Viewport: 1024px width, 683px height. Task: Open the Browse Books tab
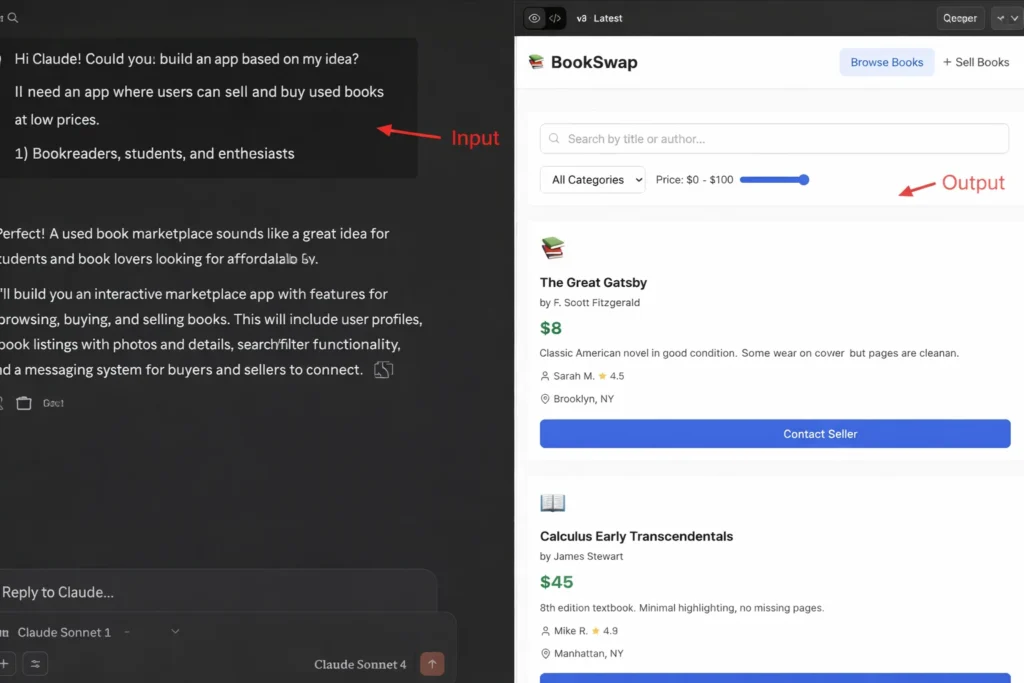886,62
